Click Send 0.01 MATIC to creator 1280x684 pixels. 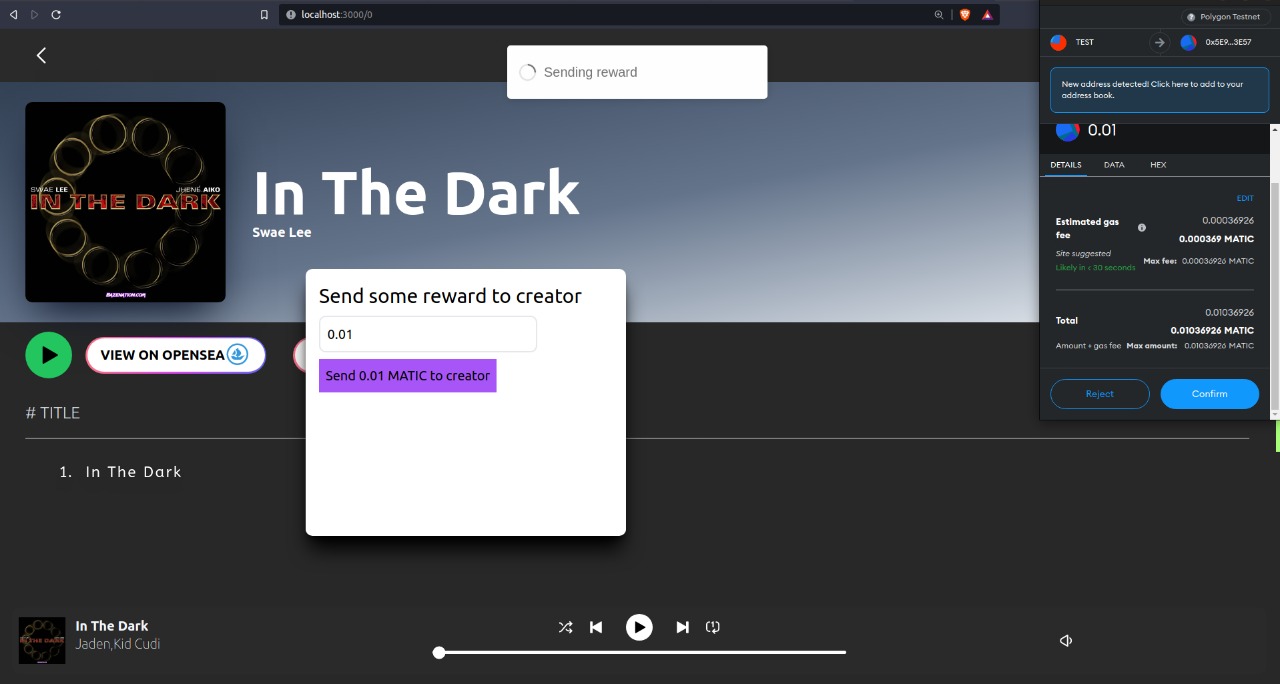(407, 376)
